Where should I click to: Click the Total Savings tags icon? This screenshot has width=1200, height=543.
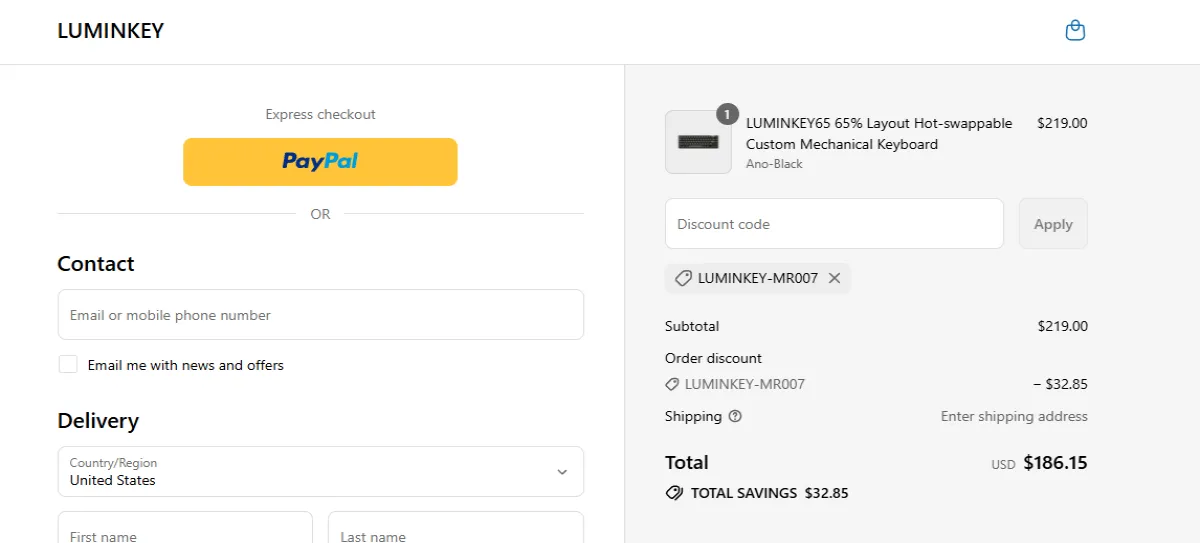tap(674, 493)
